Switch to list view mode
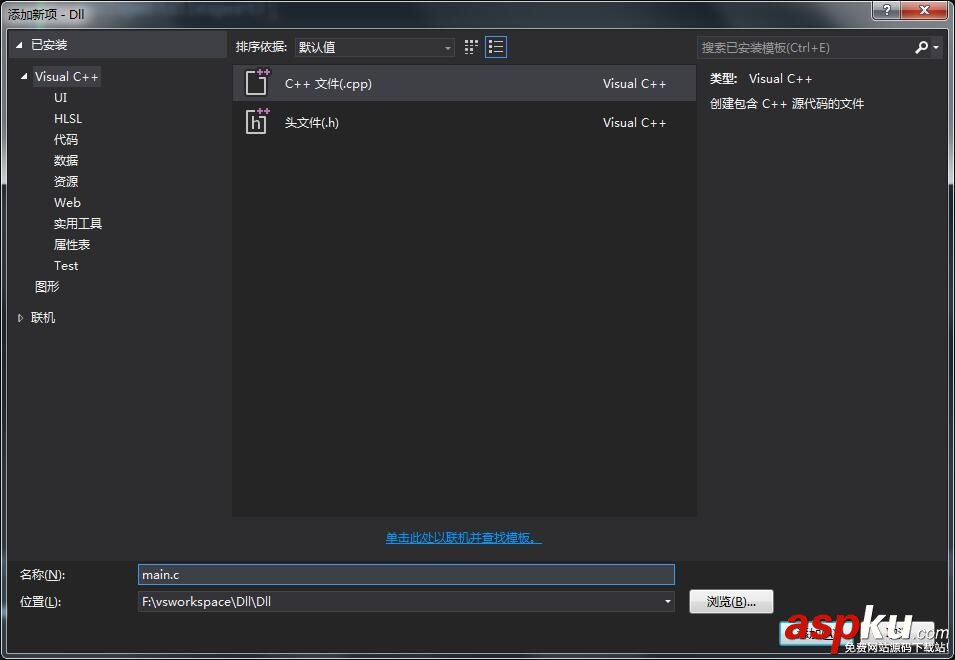 click(495, 47)
